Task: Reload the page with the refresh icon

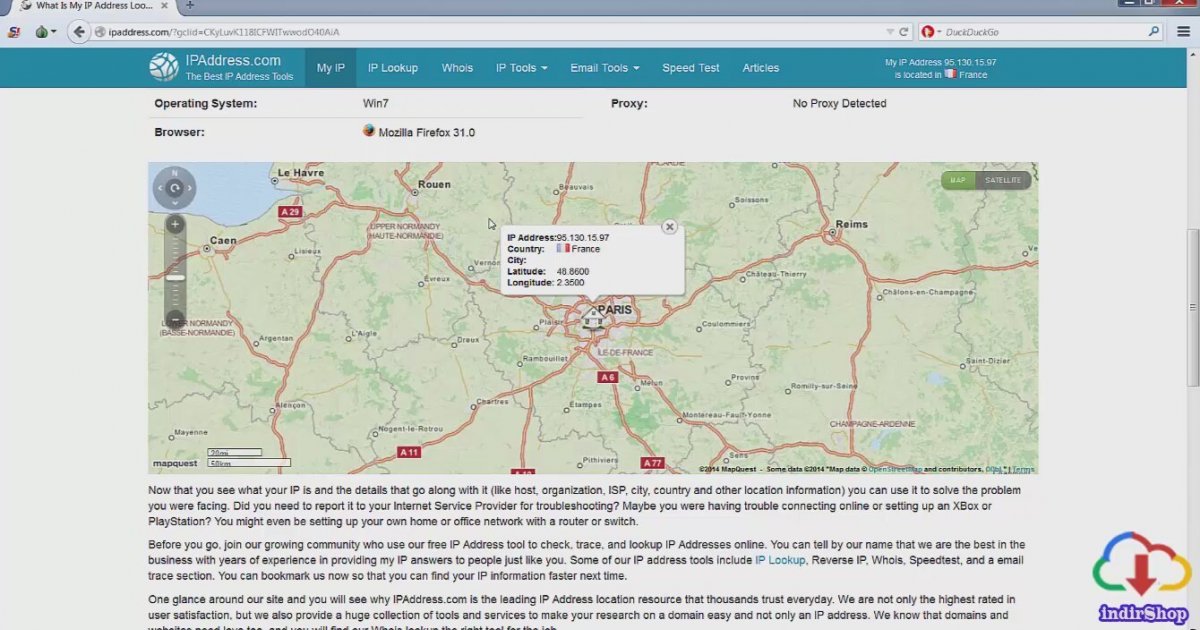Action: pyautogui.click(x=904, y=32)
